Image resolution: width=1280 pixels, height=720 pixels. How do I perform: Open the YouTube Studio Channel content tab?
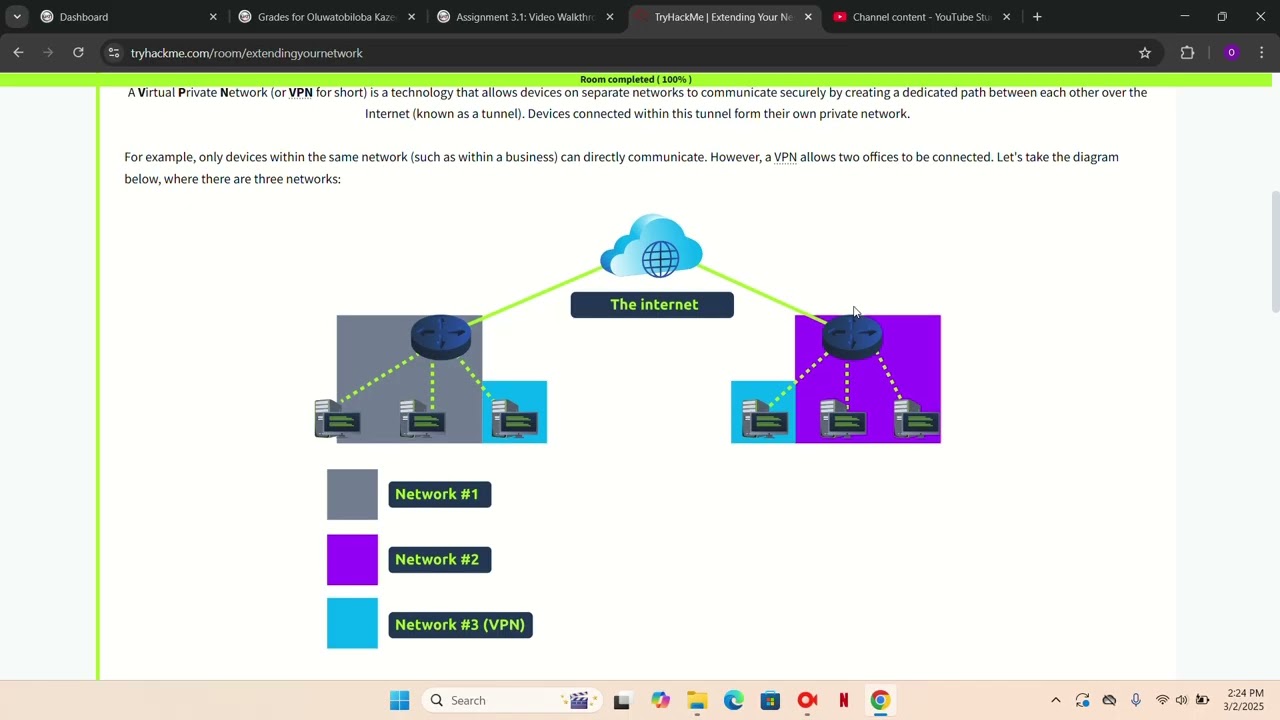[x=921, y=17]
